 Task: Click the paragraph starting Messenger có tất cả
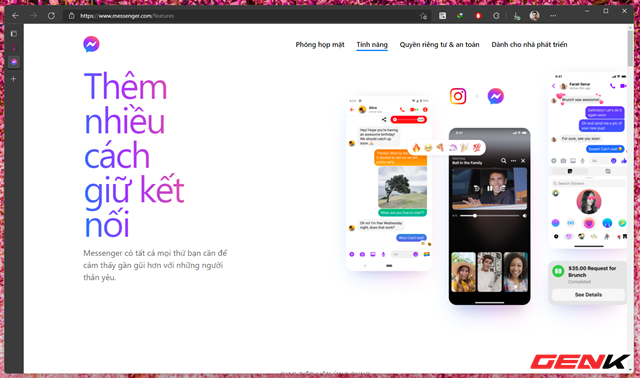(155, 265)
